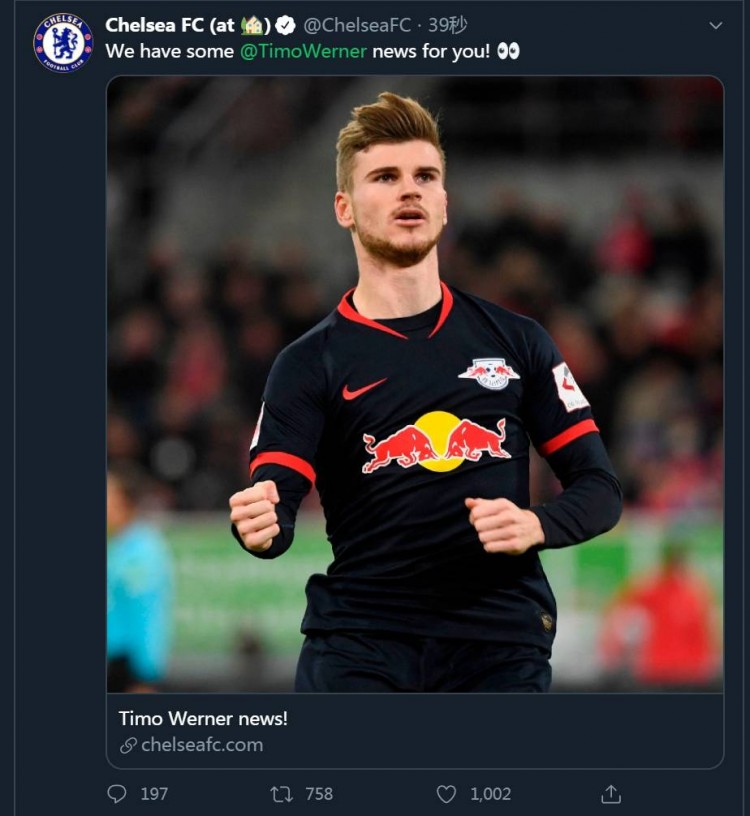The image size is (750, 816).
Task: Click the 1,002 likes count
Action: tap(491, 794)
